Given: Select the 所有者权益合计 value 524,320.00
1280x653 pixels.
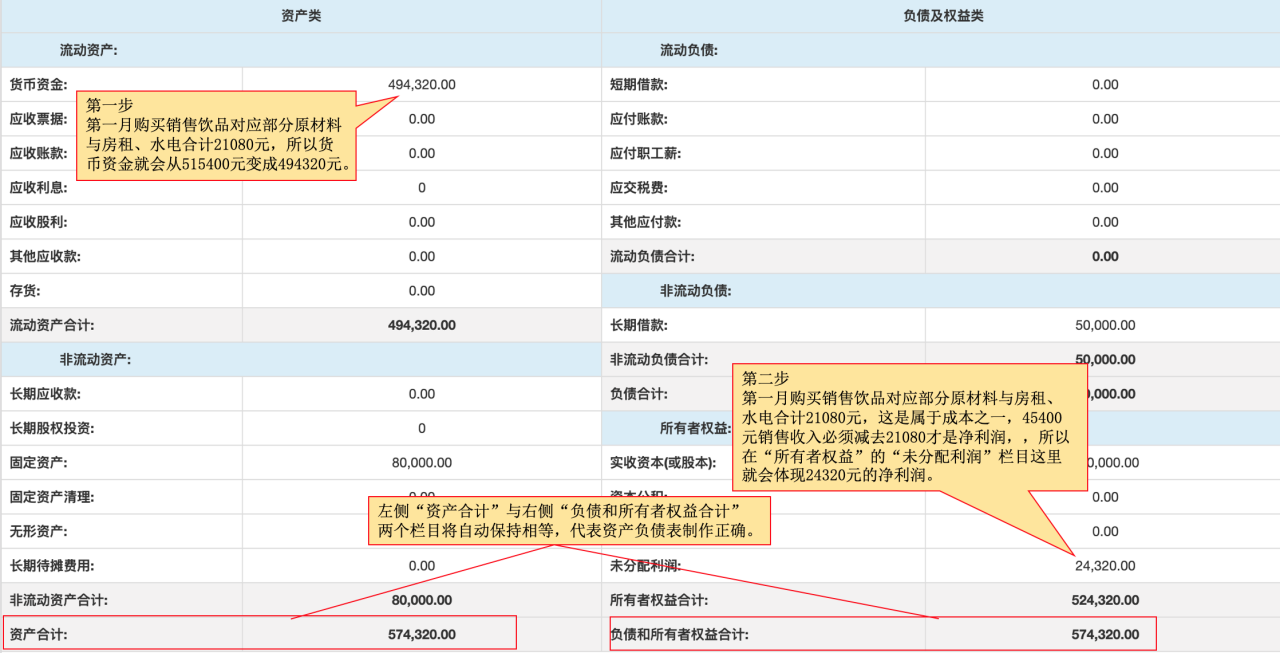Looking at the screenshot, I should [1105, 600].
